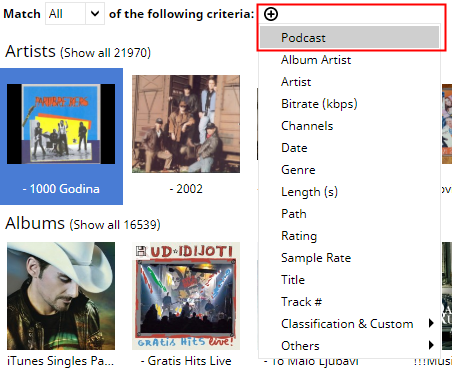Select Podcast from the criteria menu
The image size is (452, 369).
349,37
